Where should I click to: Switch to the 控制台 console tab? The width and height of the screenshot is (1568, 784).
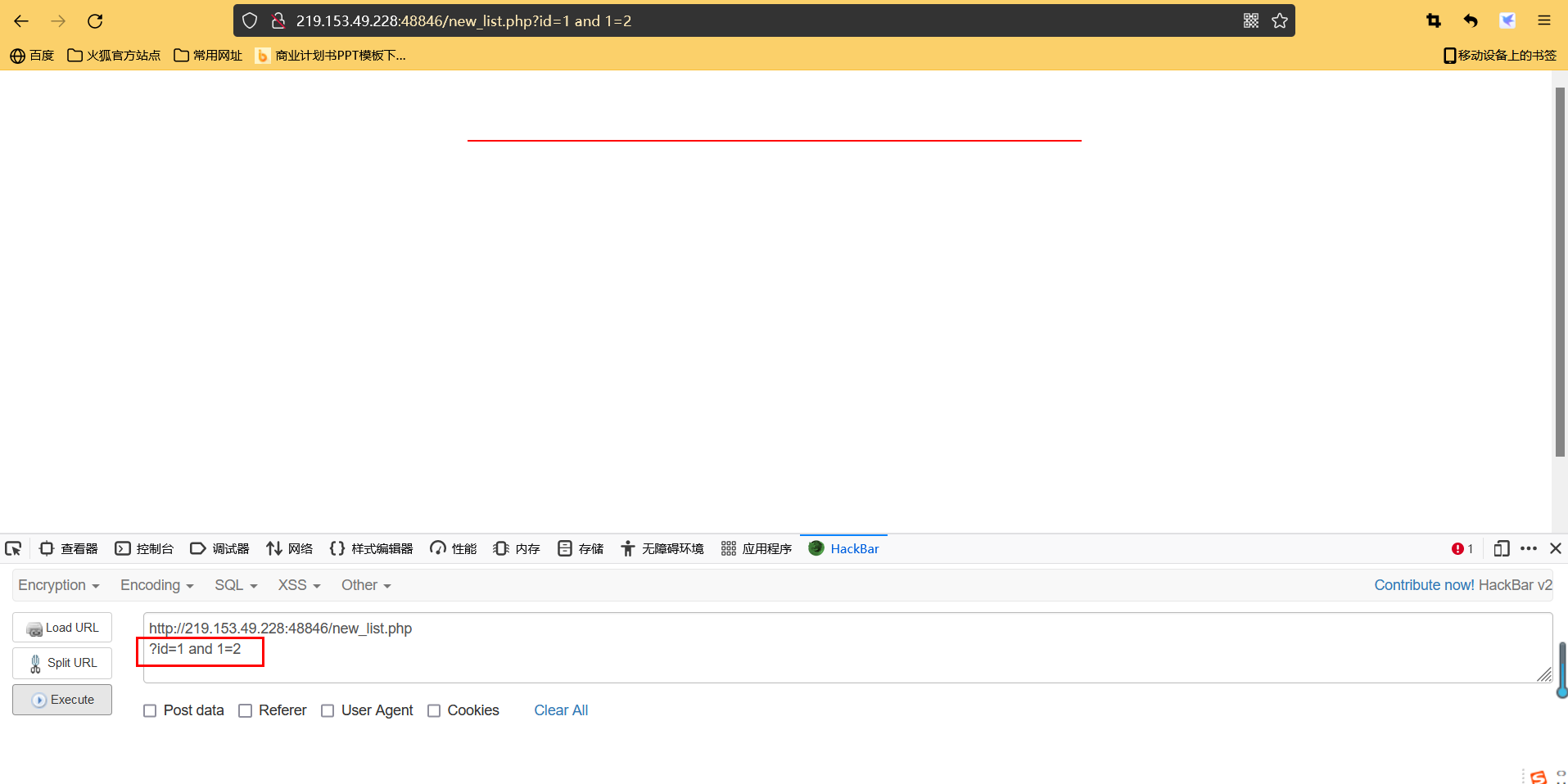(144, 548)
